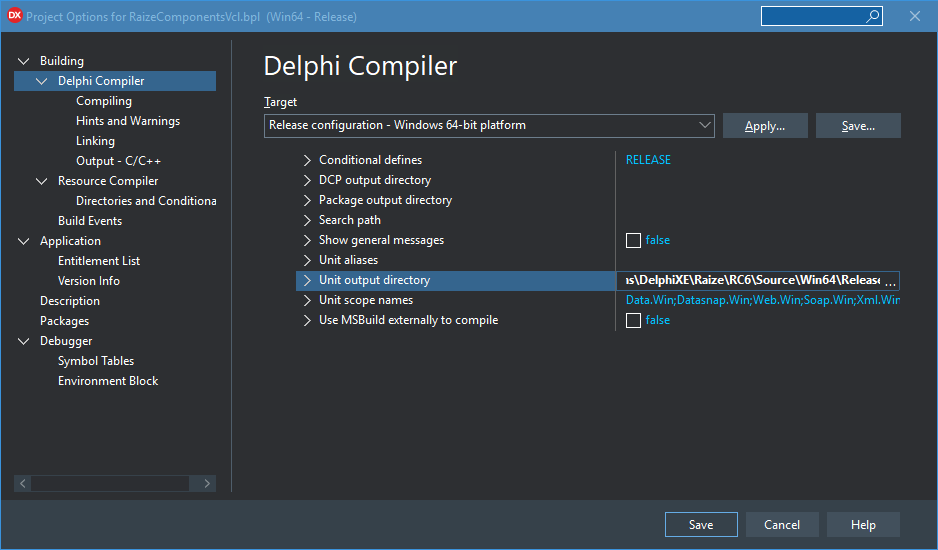Expand the Show general messages option

pyautogui.click(x=307, y=240)
